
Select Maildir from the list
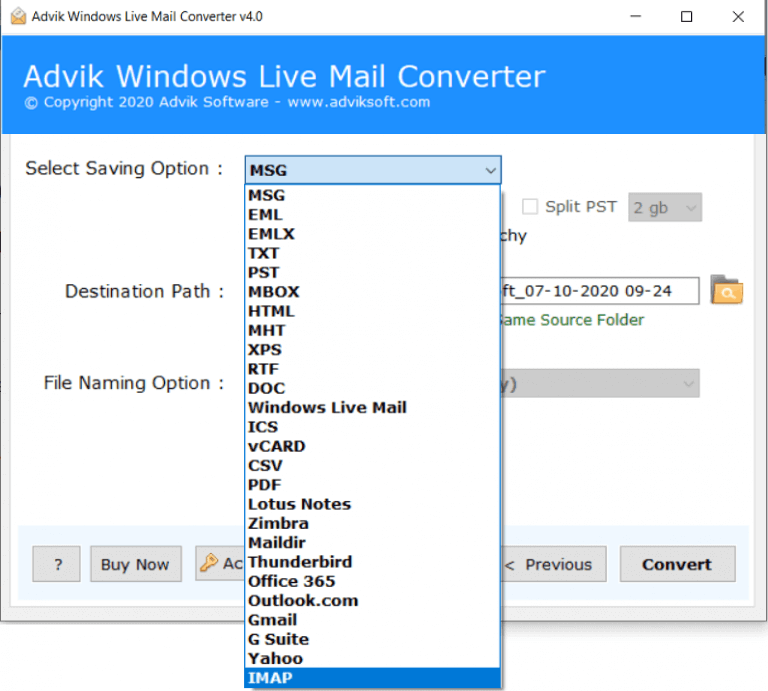click(x=372, y=543)
